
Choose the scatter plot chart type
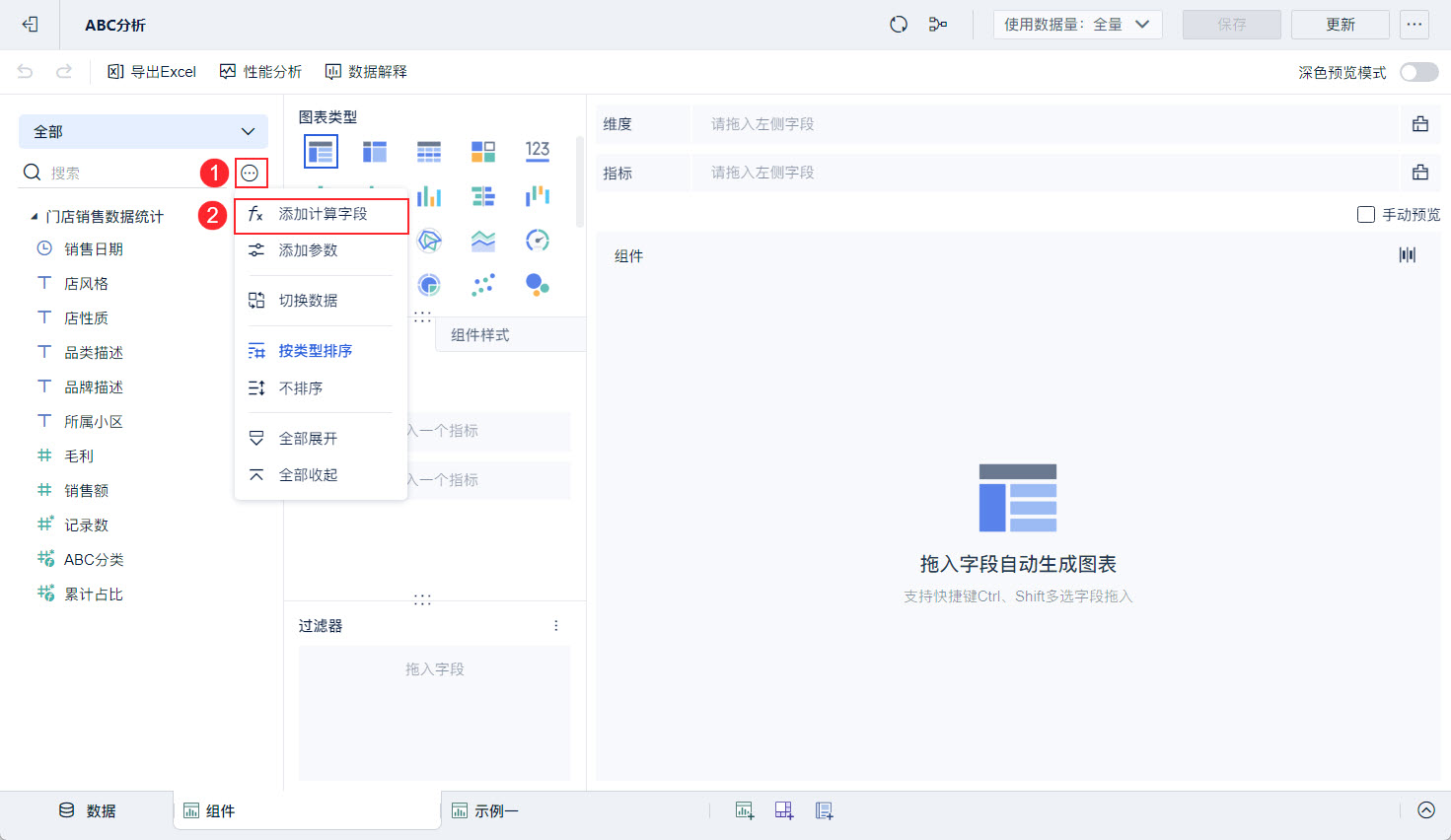click(x=483, y=285)
